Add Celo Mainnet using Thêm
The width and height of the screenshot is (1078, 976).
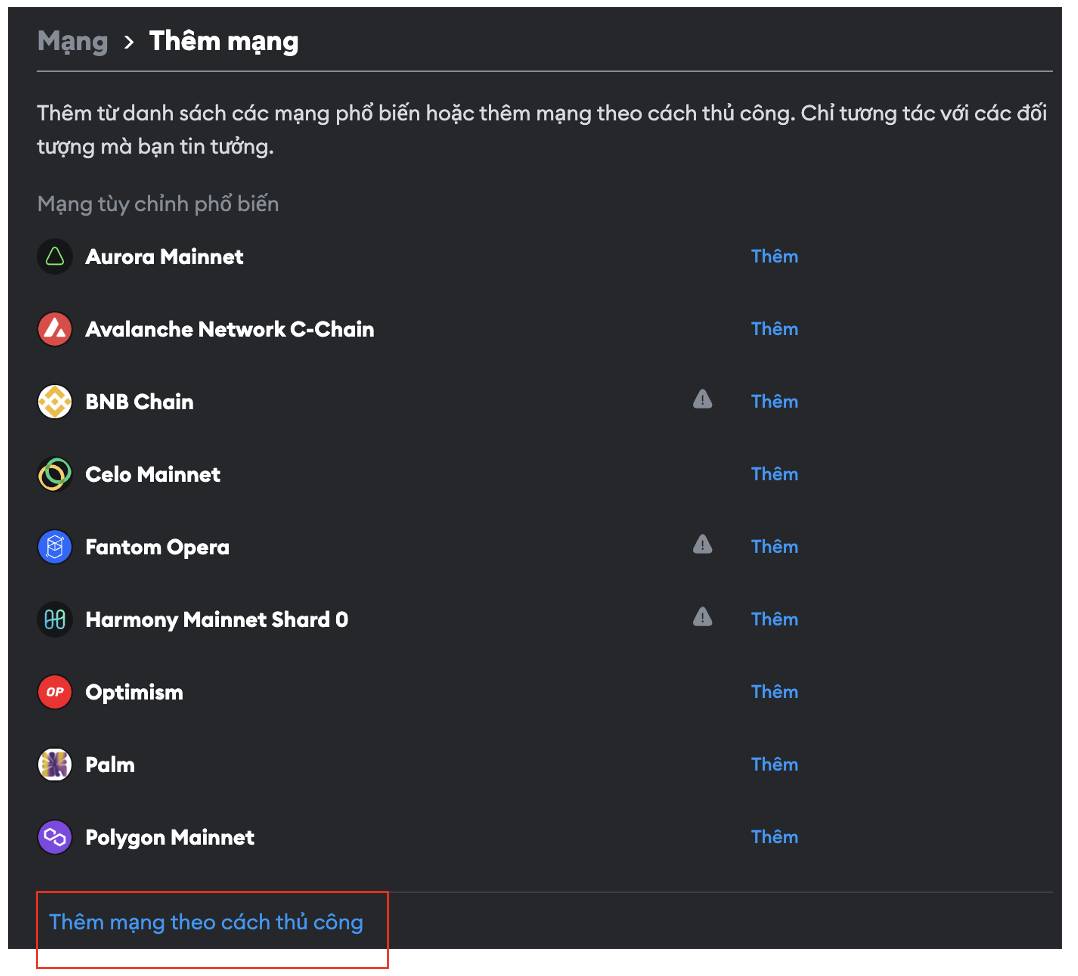point(774,474)
